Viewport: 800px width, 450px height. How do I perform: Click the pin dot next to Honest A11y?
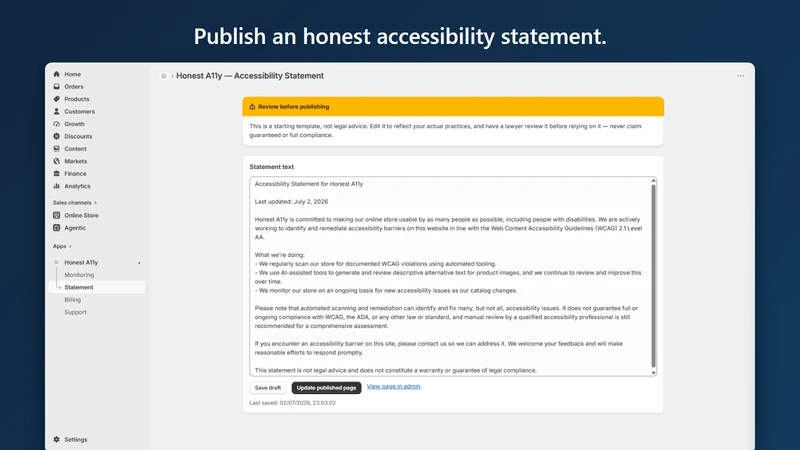[139, 263]
